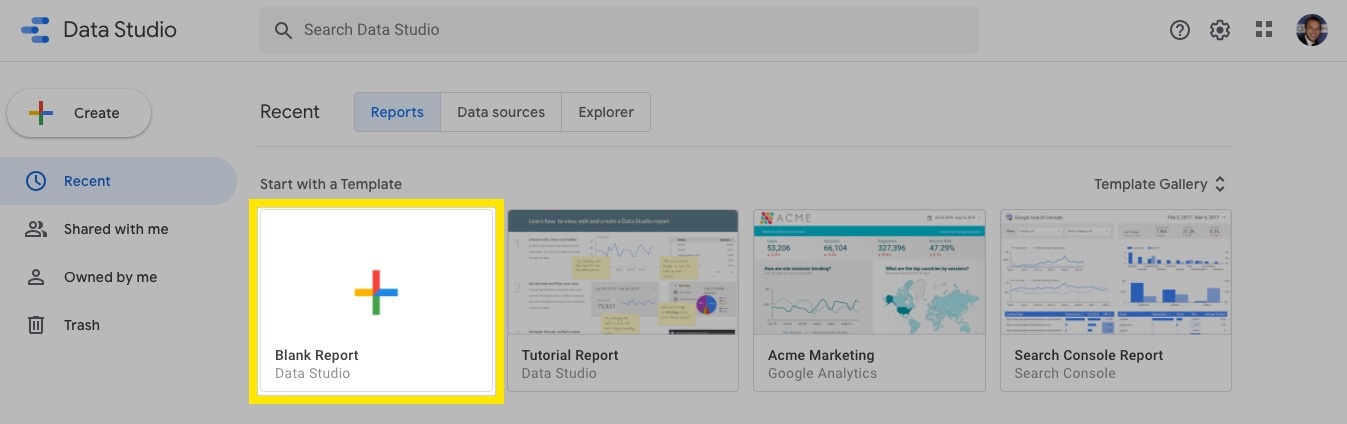Open the Search Console Report template thumbnail
Screen dimensions: 1347x424
[x=1115, y=272]
